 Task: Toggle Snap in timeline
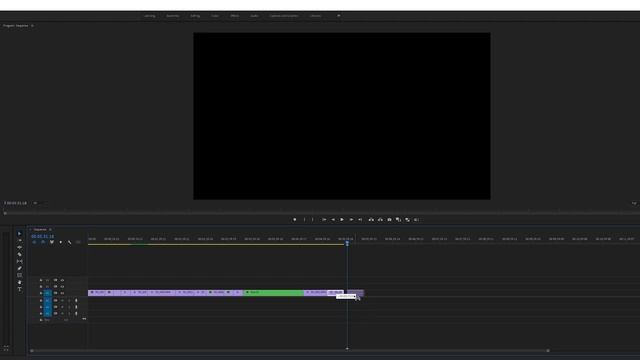click(x=43, y=242)
